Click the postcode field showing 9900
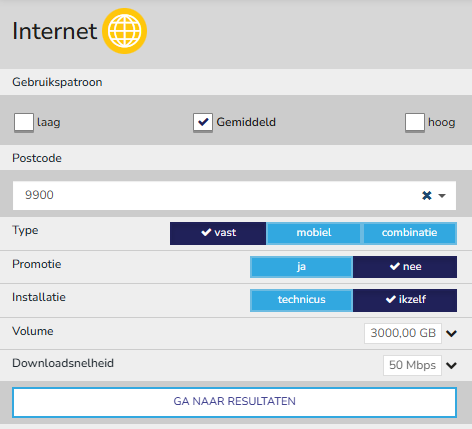 click(x=234, y=195)
